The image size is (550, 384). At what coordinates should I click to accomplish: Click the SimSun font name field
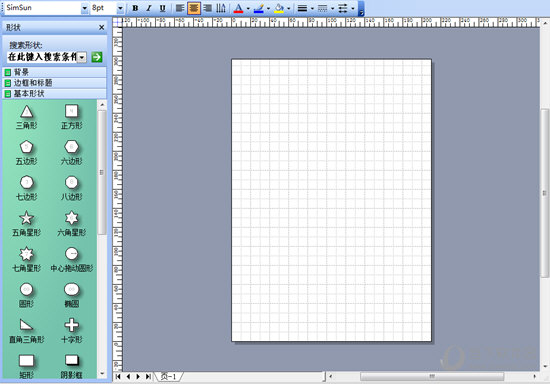click(x=43, y=8)
